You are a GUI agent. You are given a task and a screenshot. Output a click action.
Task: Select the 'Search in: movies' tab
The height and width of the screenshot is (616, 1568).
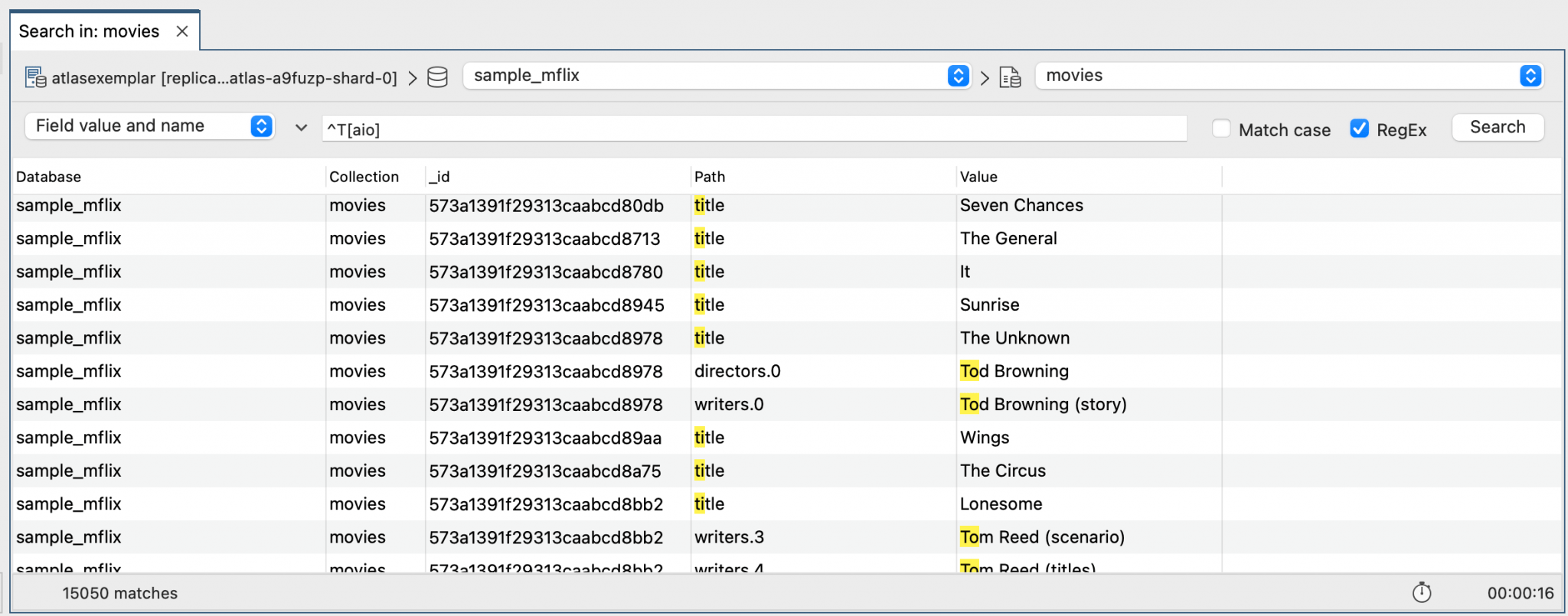click(x=89, y=31)
